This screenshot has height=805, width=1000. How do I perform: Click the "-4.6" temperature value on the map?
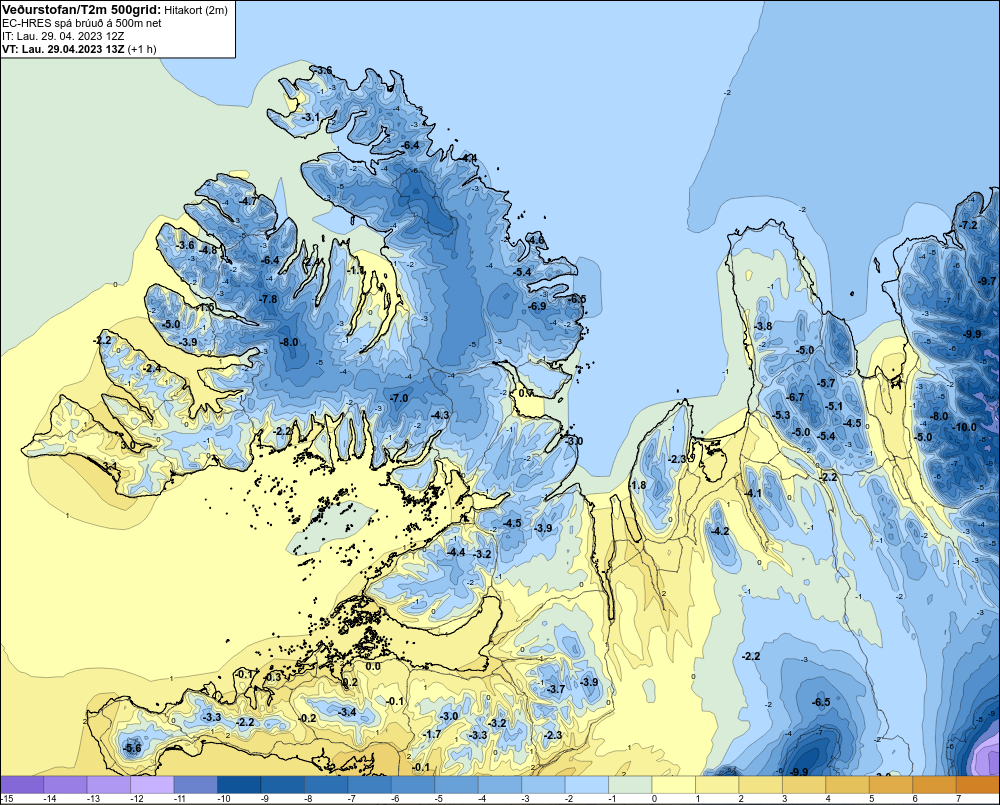(536, 240)
